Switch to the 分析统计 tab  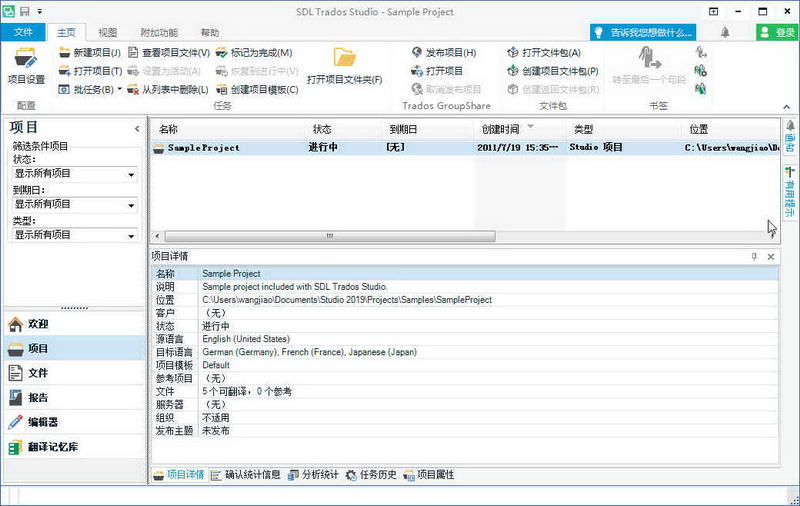(313, 475)
